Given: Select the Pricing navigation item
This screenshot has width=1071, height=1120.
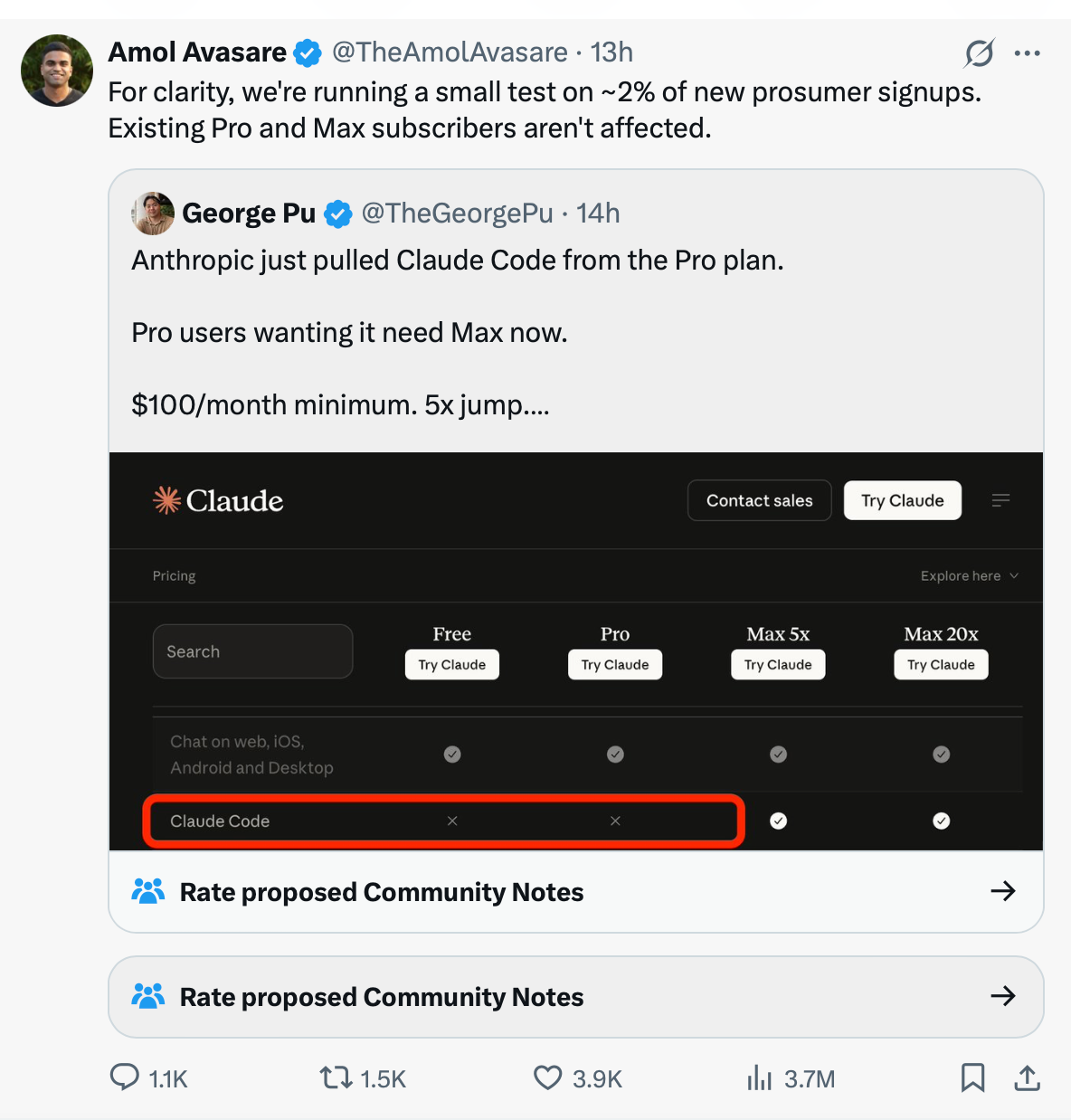Looking at the screenshot, I should 174,575.
